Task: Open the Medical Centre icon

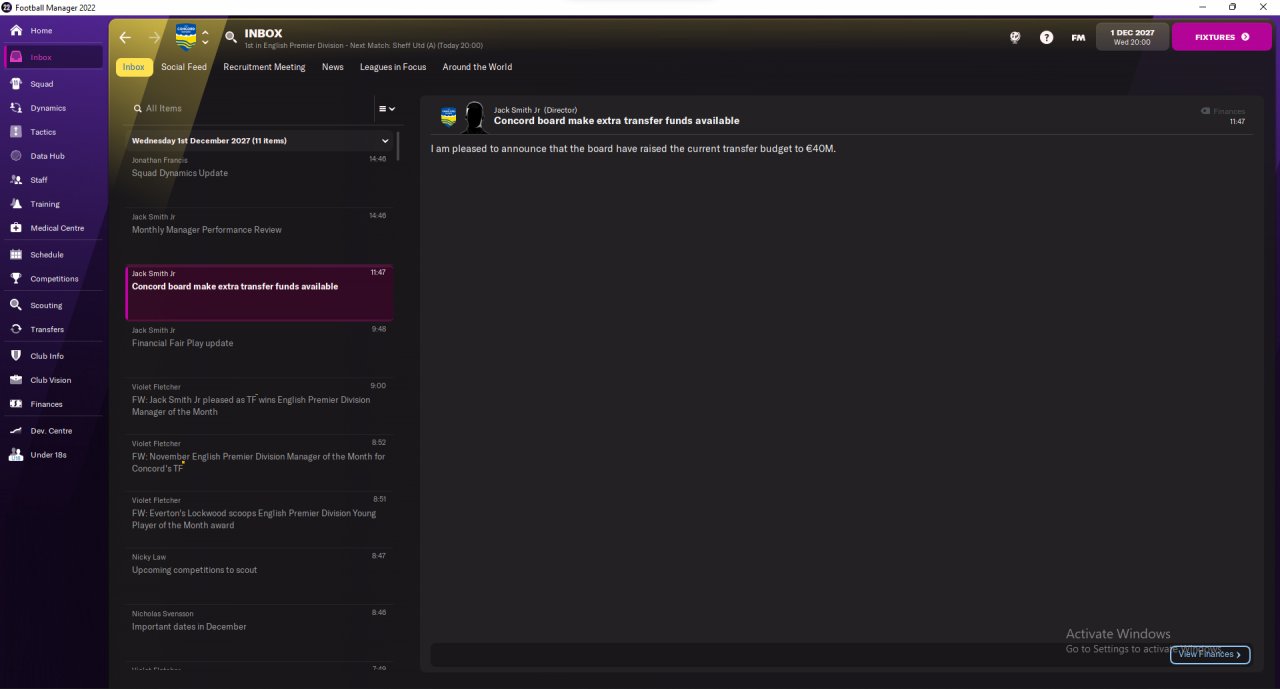Action: (x=16, y=228)
